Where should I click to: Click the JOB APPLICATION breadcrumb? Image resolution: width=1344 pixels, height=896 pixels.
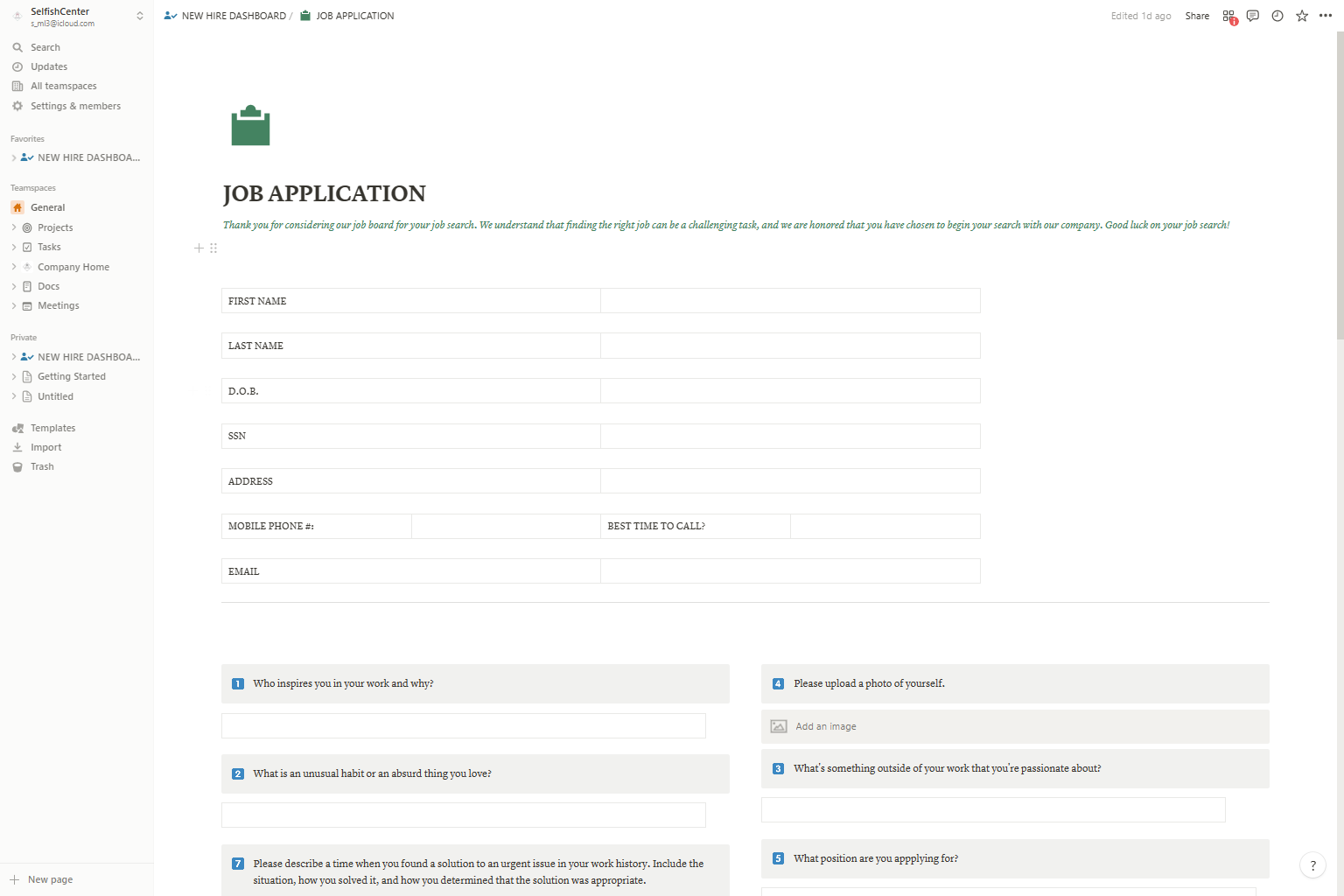pos(346,16)
